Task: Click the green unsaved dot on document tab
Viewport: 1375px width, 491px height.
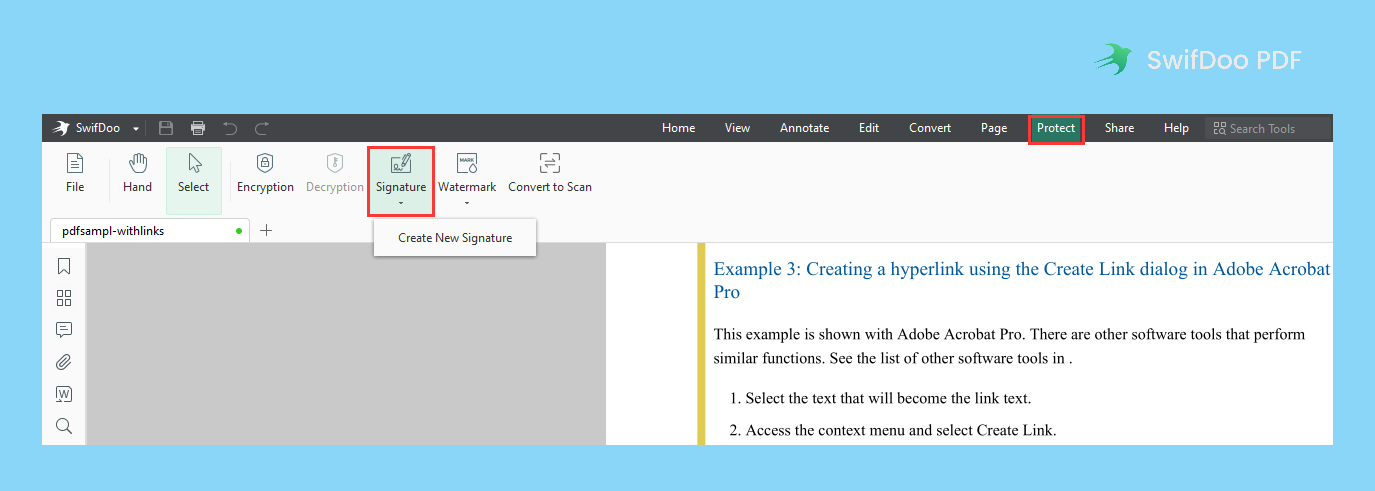Action: click(239, 231)
